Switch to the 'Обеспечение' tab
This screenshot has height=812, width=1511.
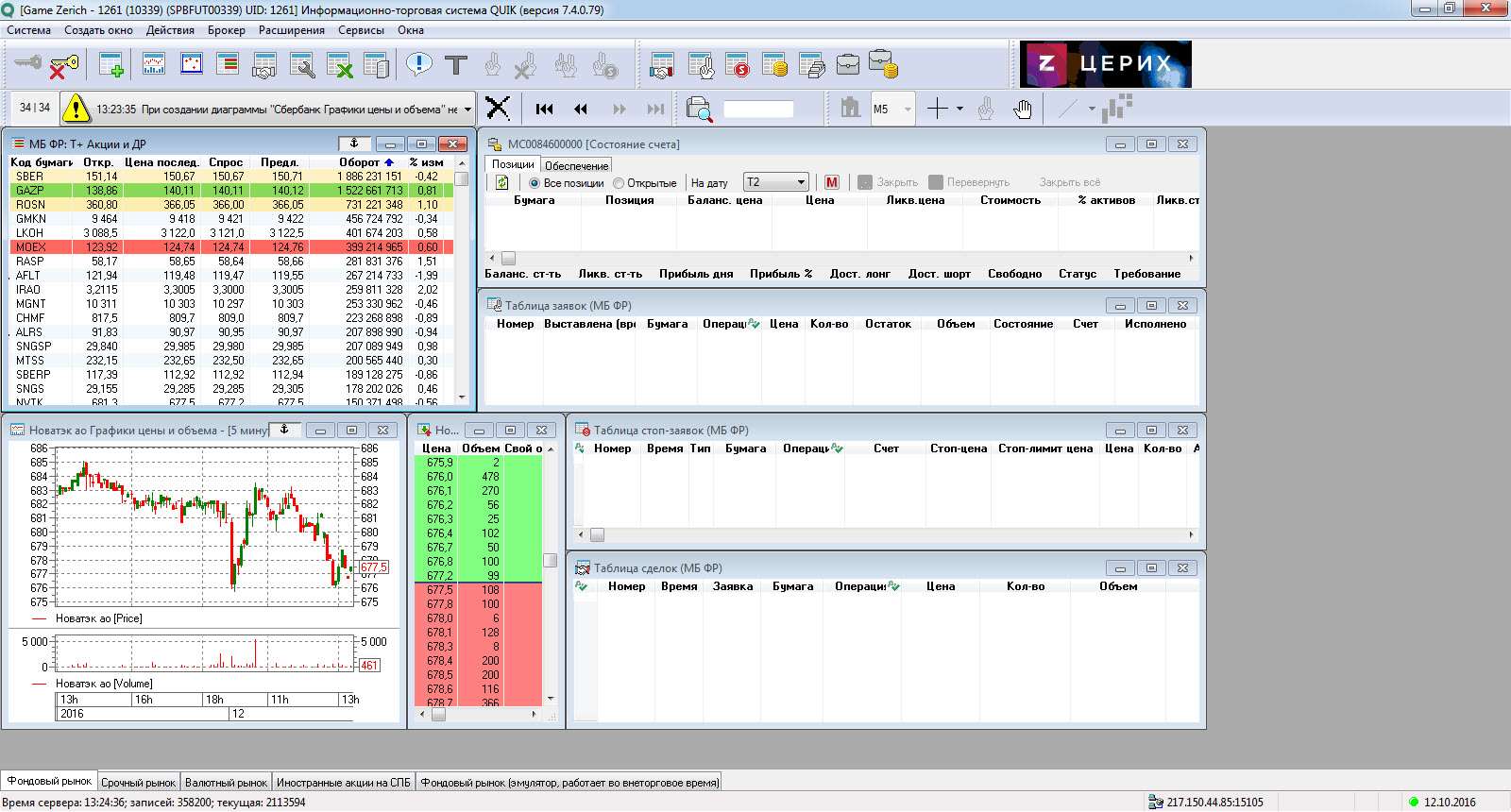click(x=576, y=165)
